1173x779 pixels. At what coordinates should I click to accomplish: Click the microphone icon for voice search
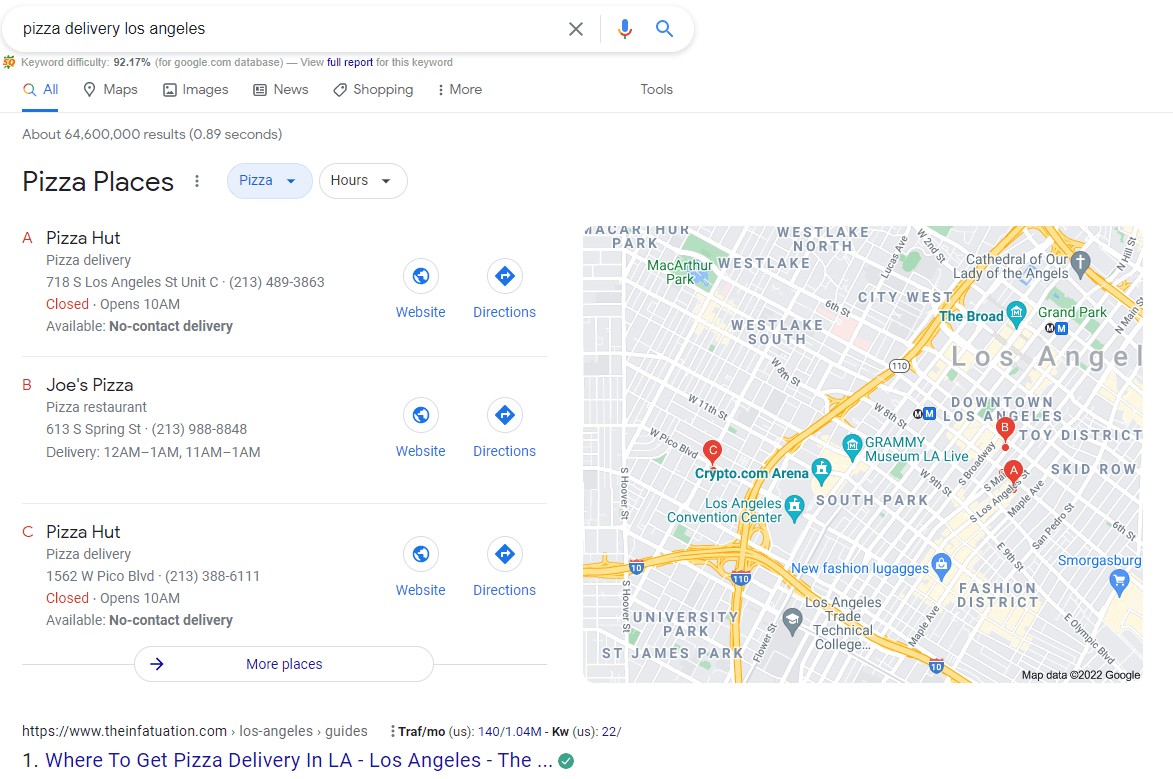tap(624, 28)
